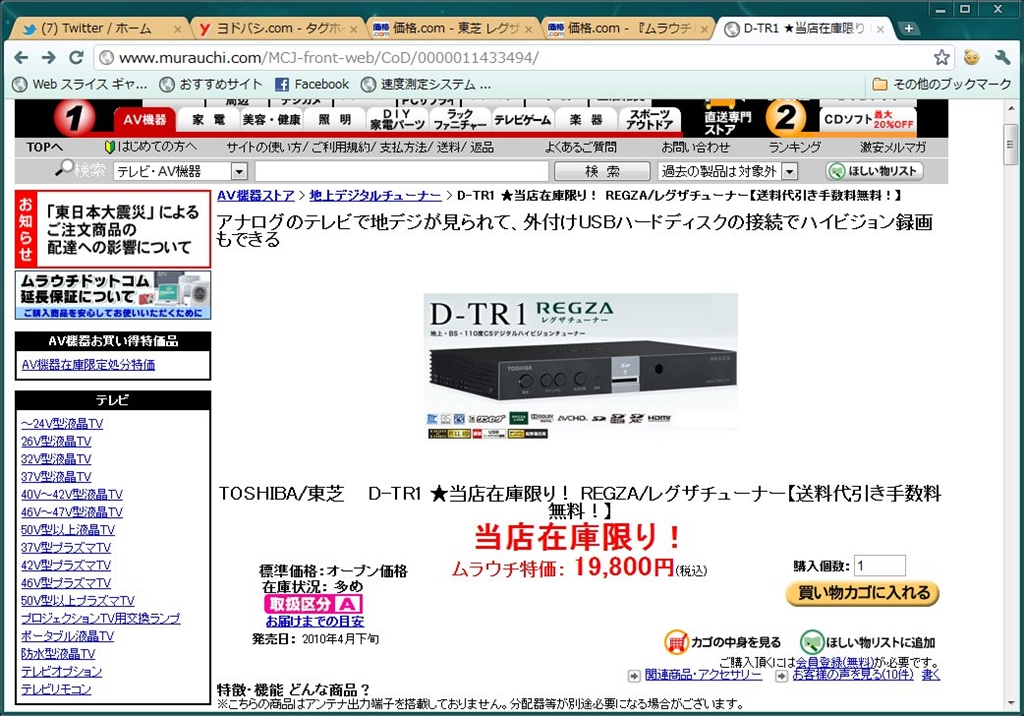Image resolution: width=1024 pixels, height=716 pixels.
Task: Follow the 32V型液晶TV sidebar link
Action: [x=56, y=459]
